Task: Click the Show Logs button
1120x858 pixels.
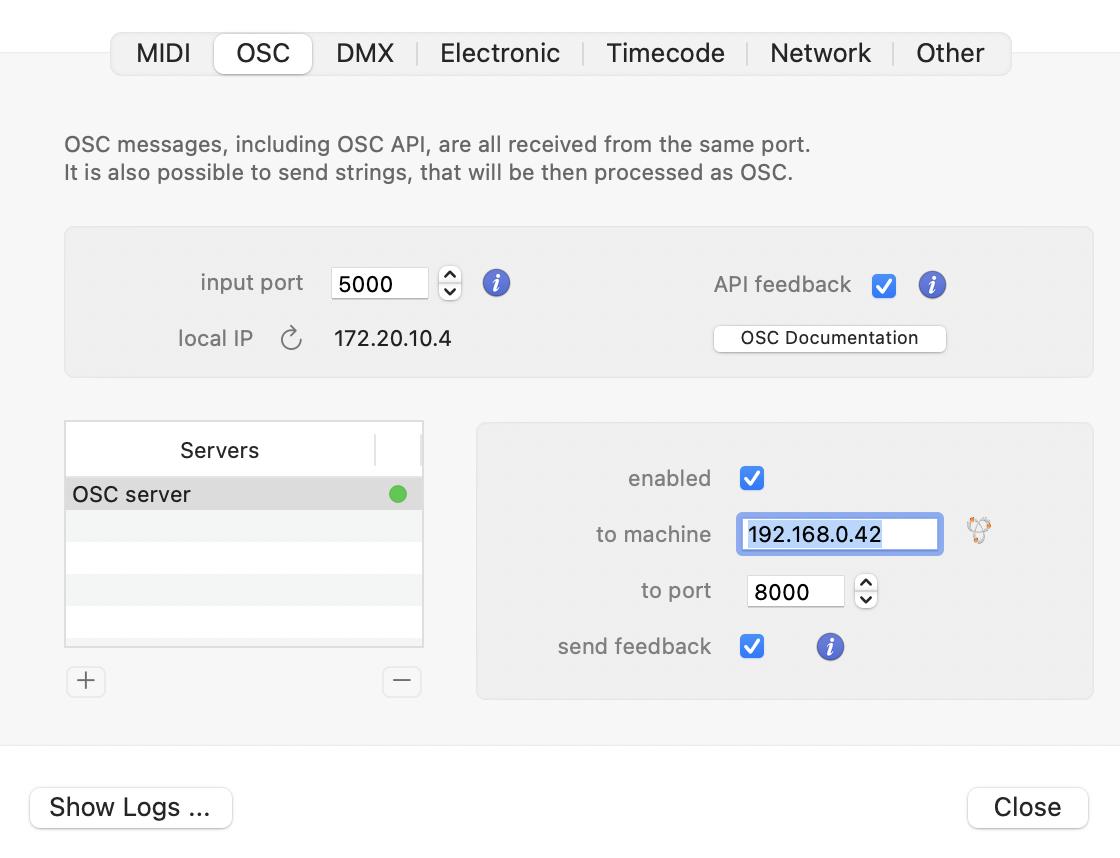Action: [x=131, y=808]
